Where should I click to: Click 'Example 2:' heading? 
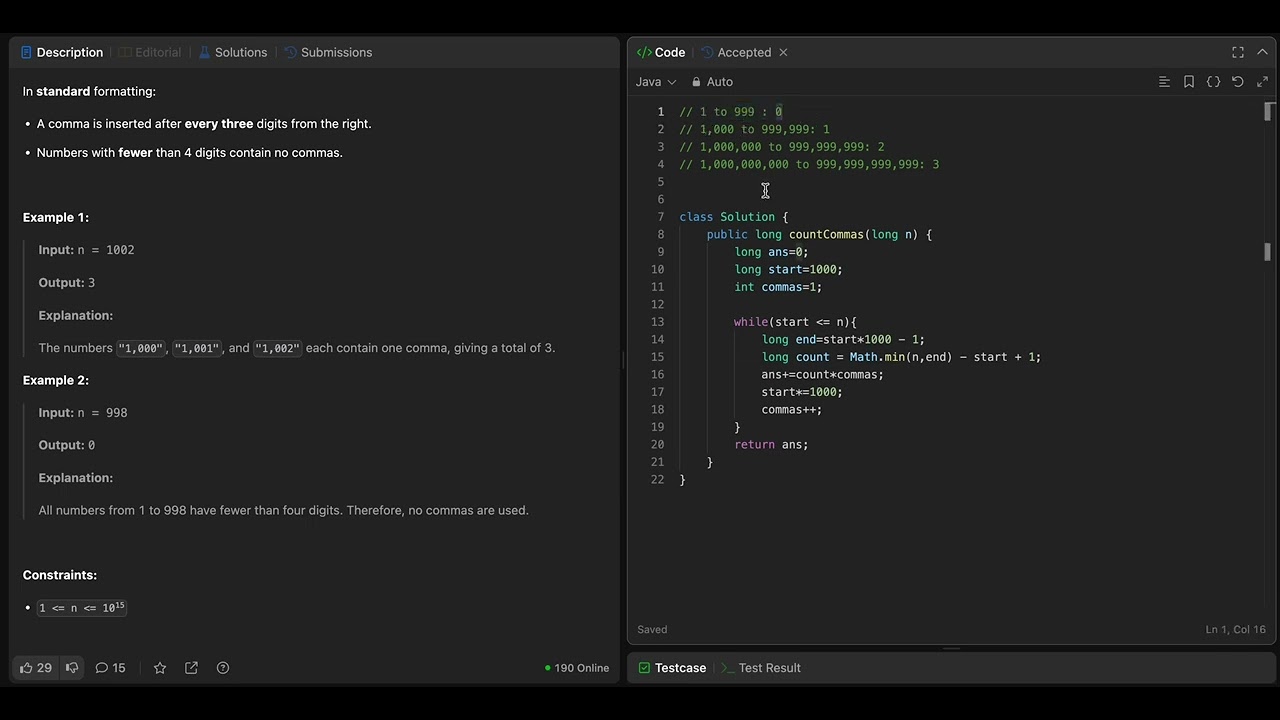[x=56, y=380]
